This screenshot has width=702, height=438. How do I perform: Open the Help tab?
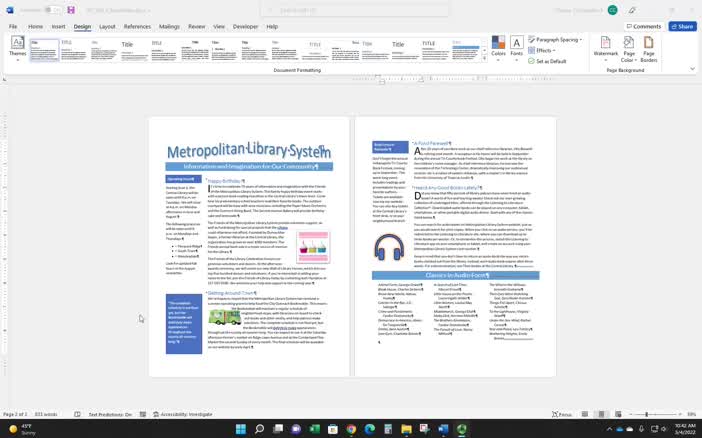272,27
